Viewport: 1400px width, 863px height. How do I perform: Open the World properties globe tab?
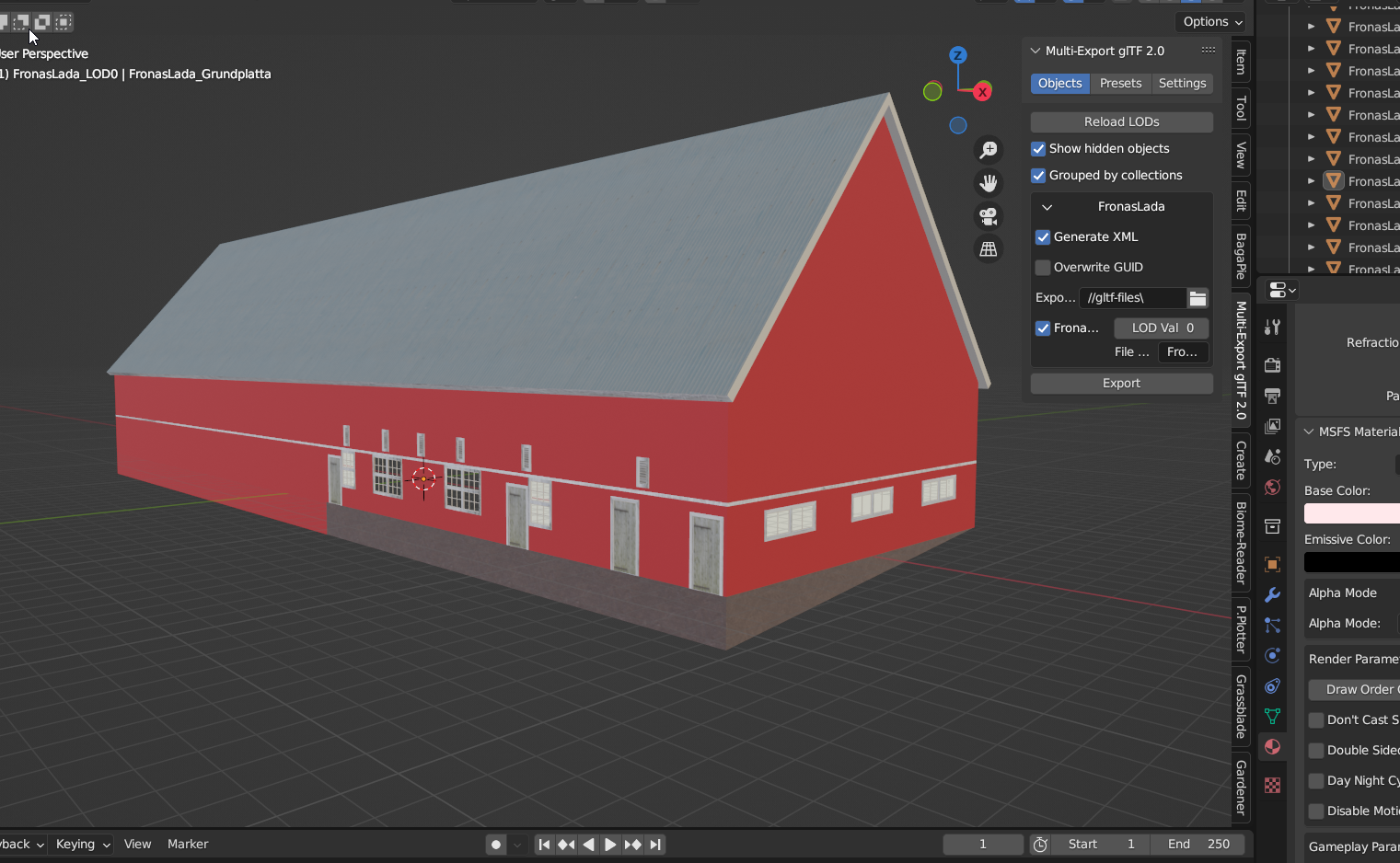pyautogui.click(x=1273, y=488)
